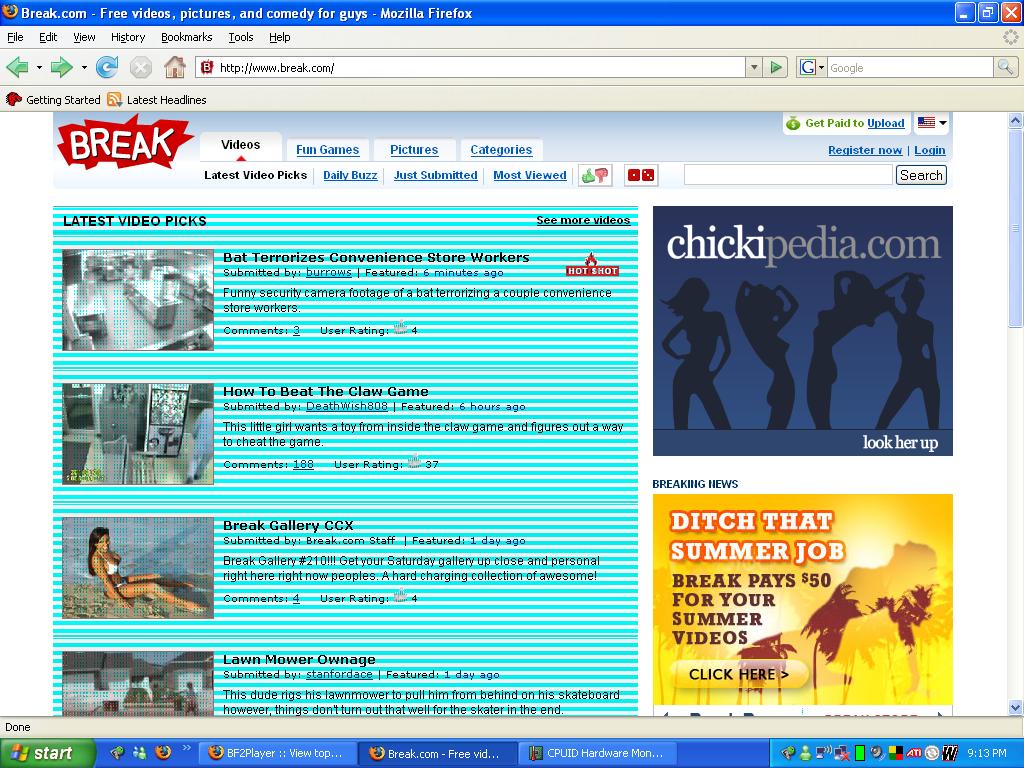Viewport: 1024px width, 768px height.
Task: Open the Just Submitted link
Action: (x=436, y=175)
